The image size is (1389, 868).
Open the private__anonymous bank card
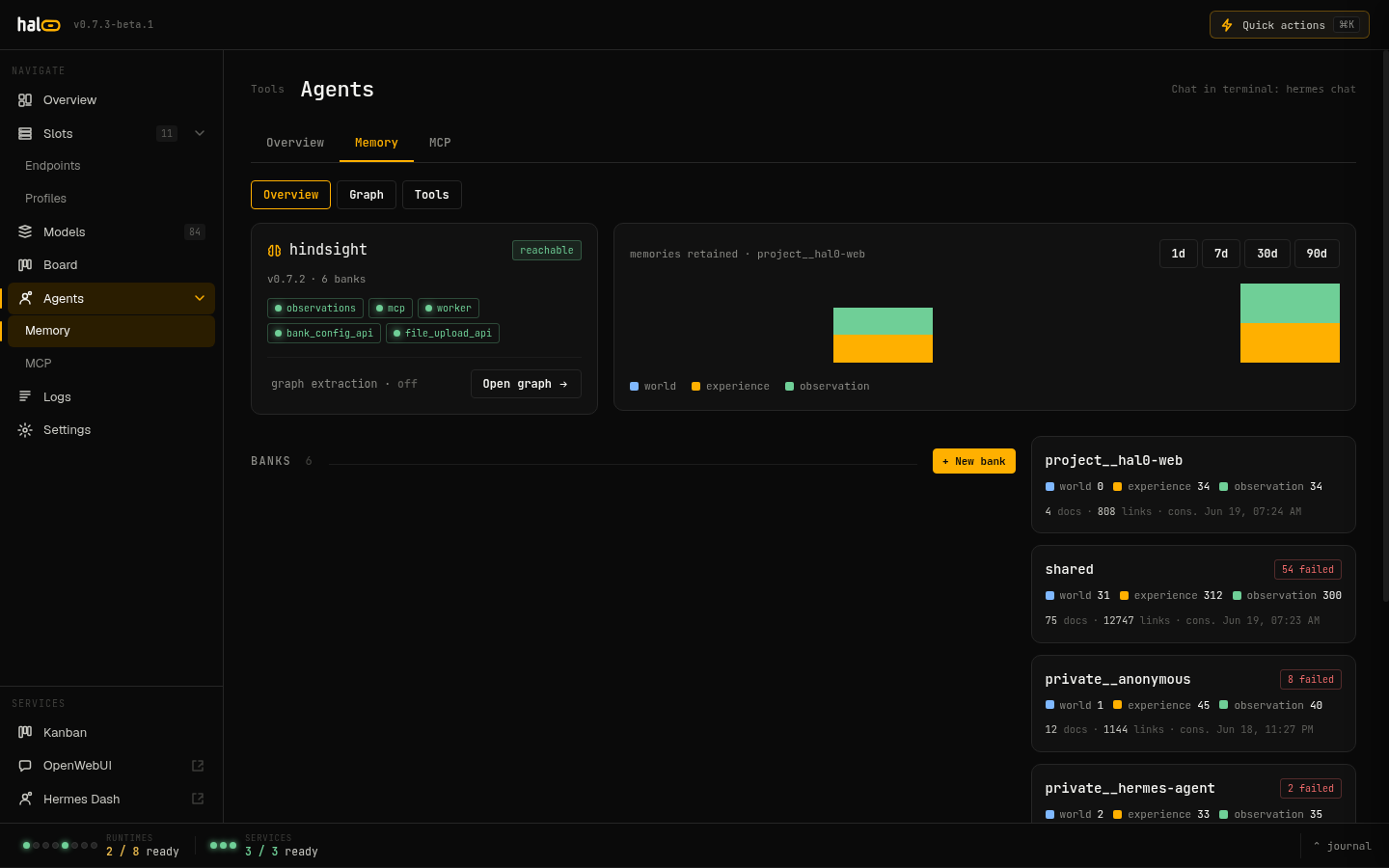1193,704
